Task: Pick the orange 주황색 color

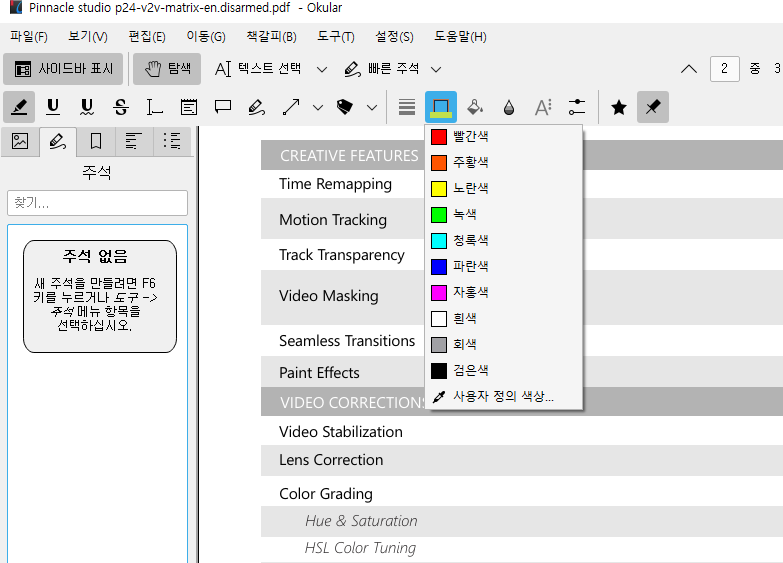Action: click(x=503, y=162)
